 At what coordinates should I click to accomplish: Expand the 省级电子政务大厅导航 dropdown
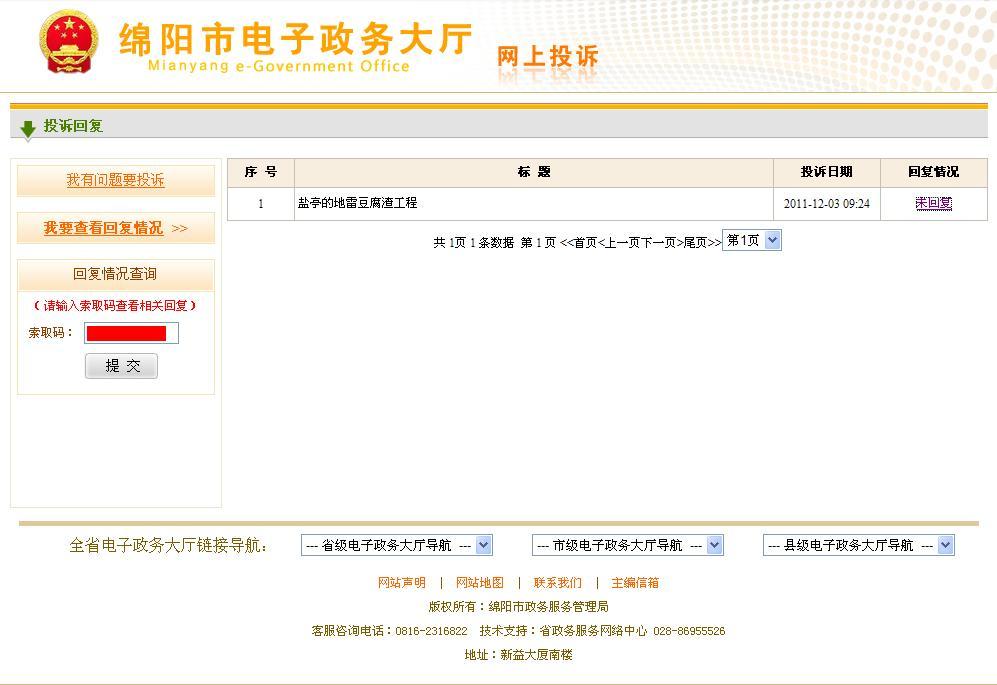(x=396, y=545)
